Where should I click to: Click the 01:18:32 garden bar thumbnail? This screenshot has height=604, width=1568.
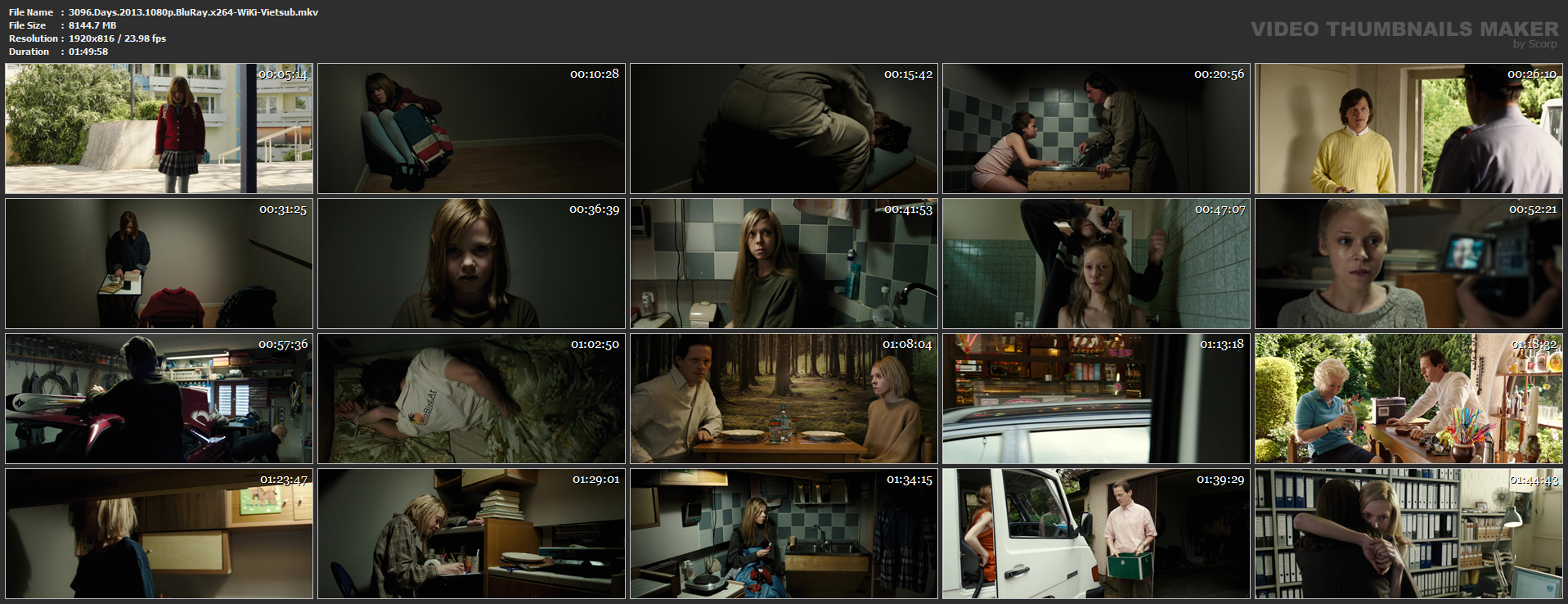(1409, 399)
